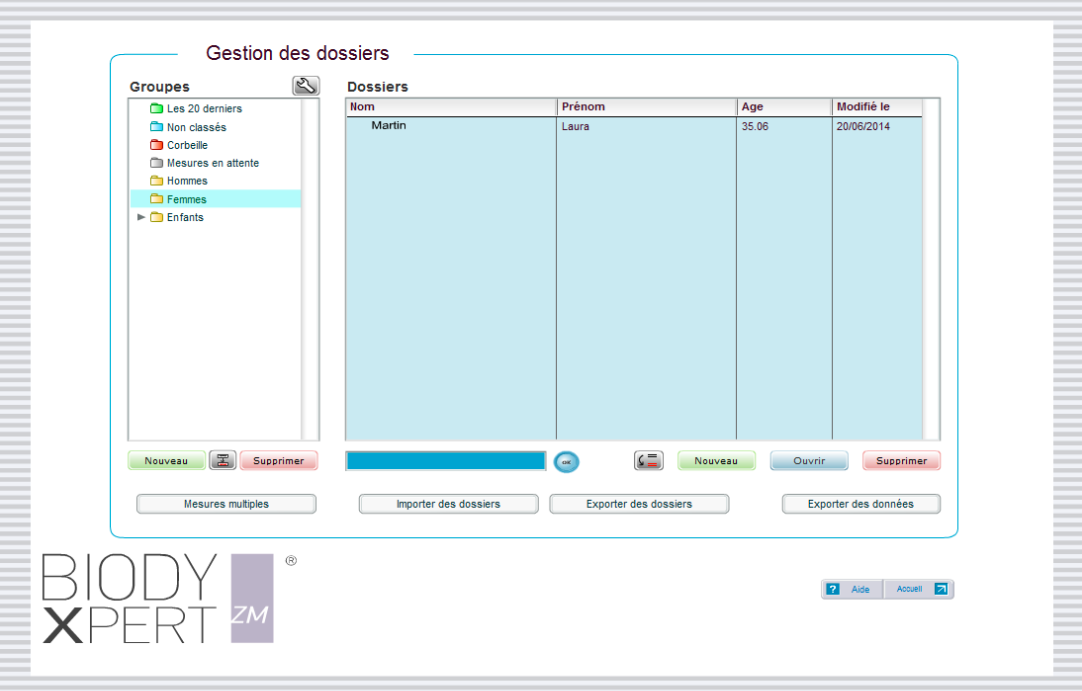Expand the Enfants group tree arrow
The height and width of the screenshot is (691, 1082).
141,217
